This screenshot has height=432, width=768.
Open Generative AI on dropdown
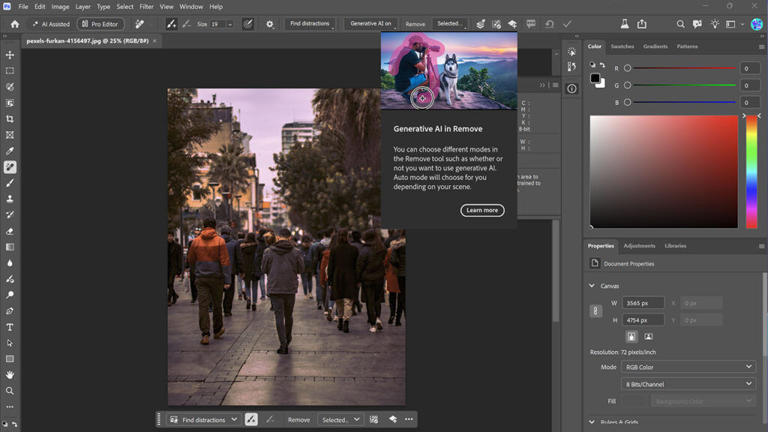pyautogui.click(x=371, y=24)
